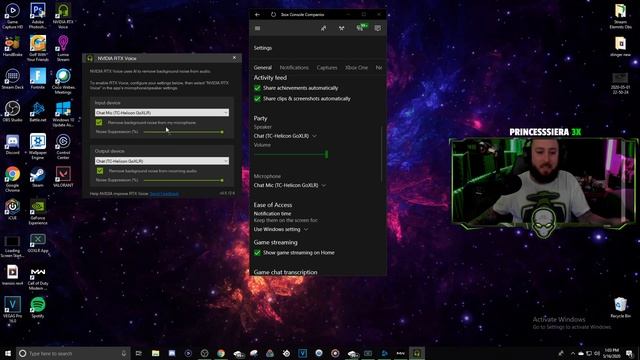Select the Control Center desktop icon
The height and width of the screenshot is (360, 640).
click(x=63, y=147)
